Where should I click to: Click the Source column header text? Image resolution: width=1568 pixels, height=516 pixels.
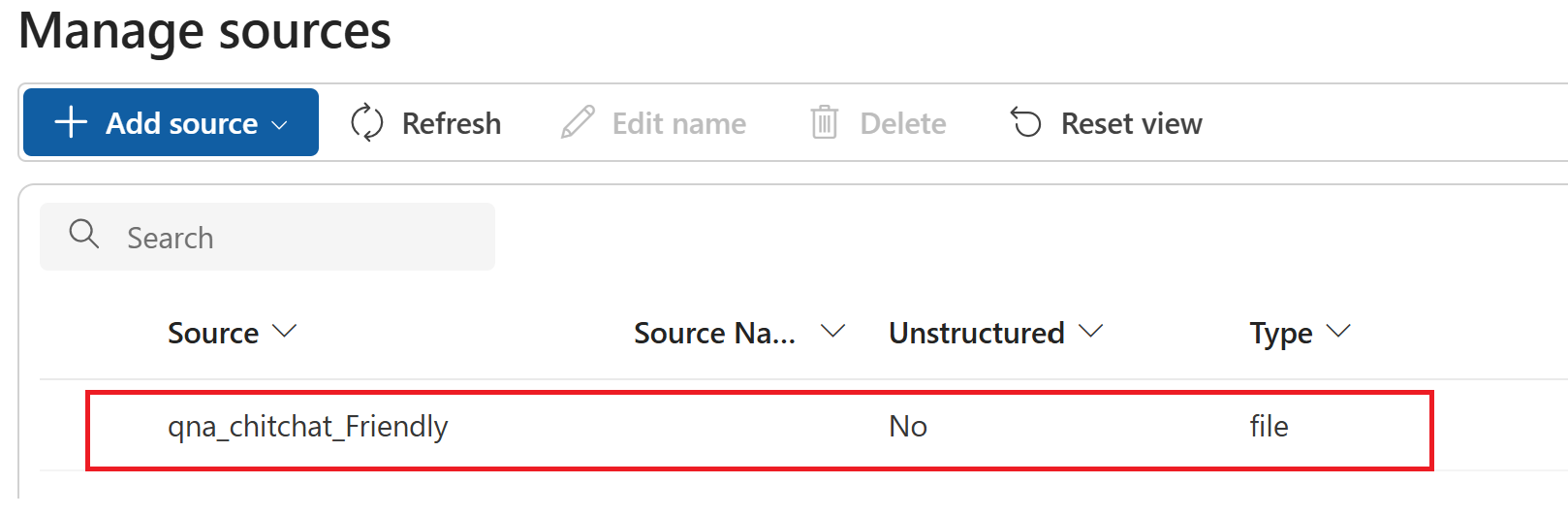coord(213,334)
